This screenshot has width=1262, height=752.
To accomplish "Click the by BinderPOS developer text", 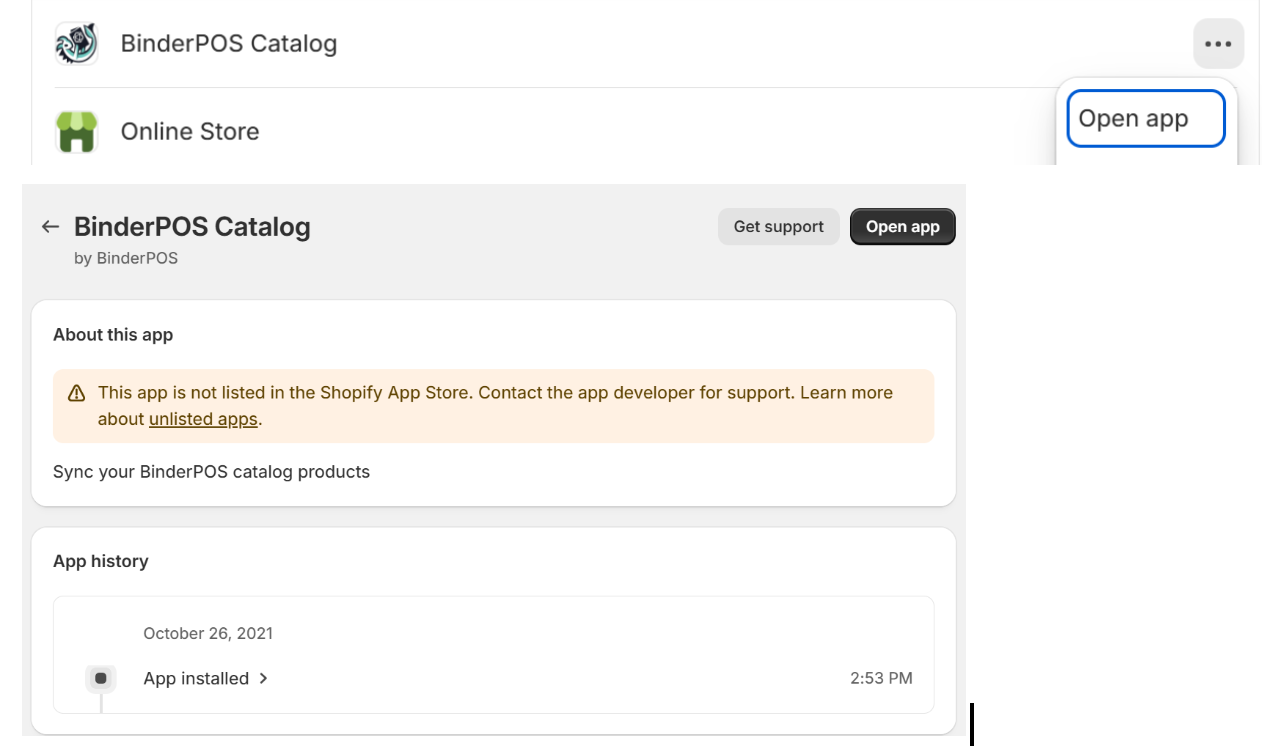I will tap(126, 258).
